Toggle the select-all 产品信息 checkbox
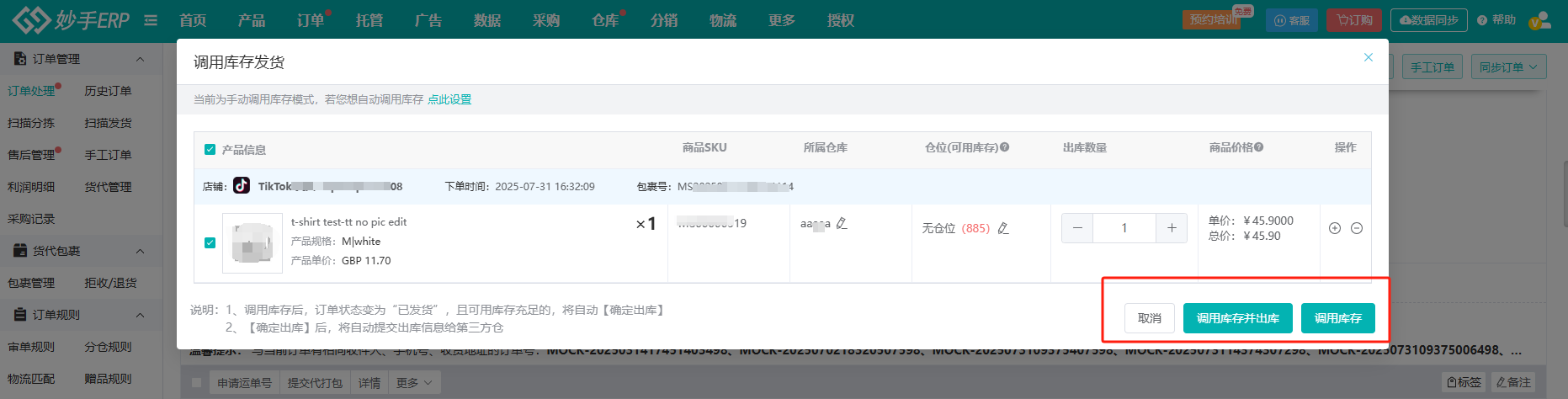Image resolution: width=1568 pixels, height=399 pixels. 210,150
